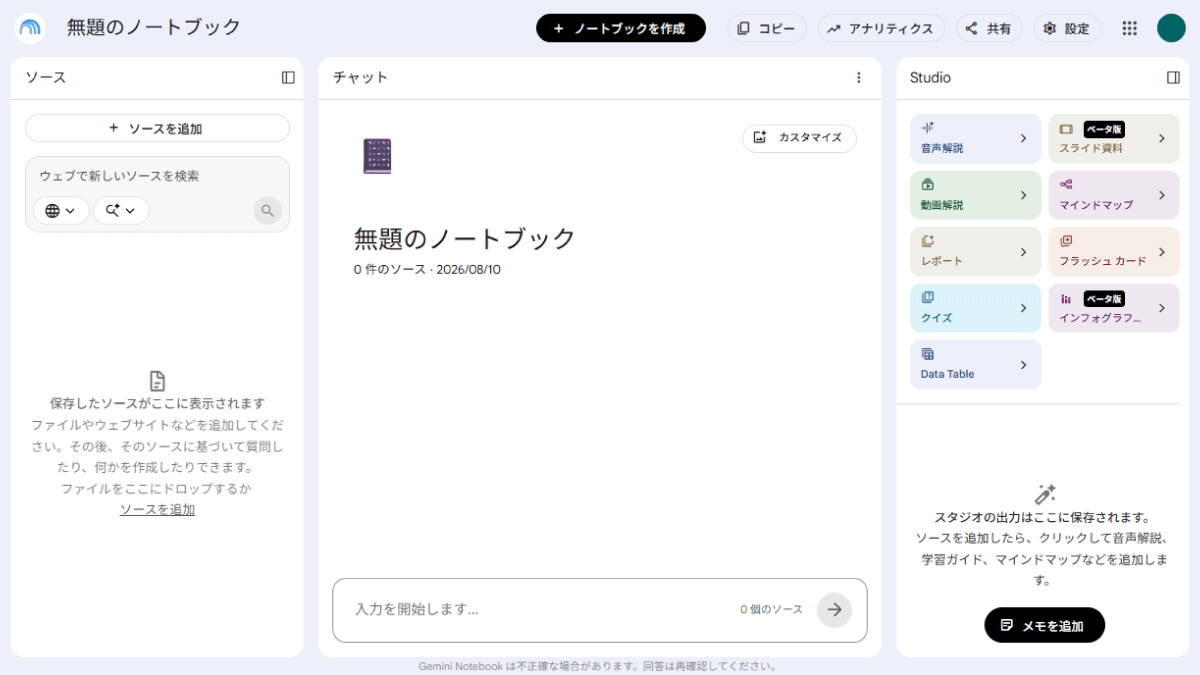Click the document icon in the empty sources area

pos(157,381)
